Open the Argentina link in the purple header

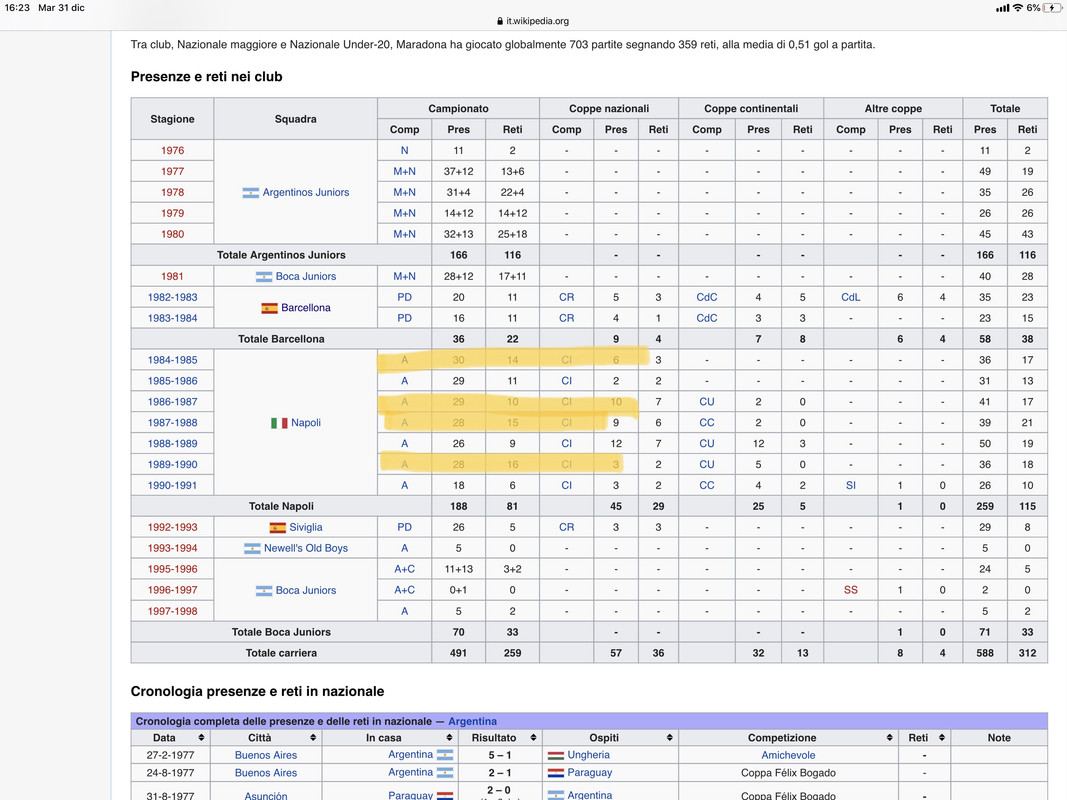[472, 722]
